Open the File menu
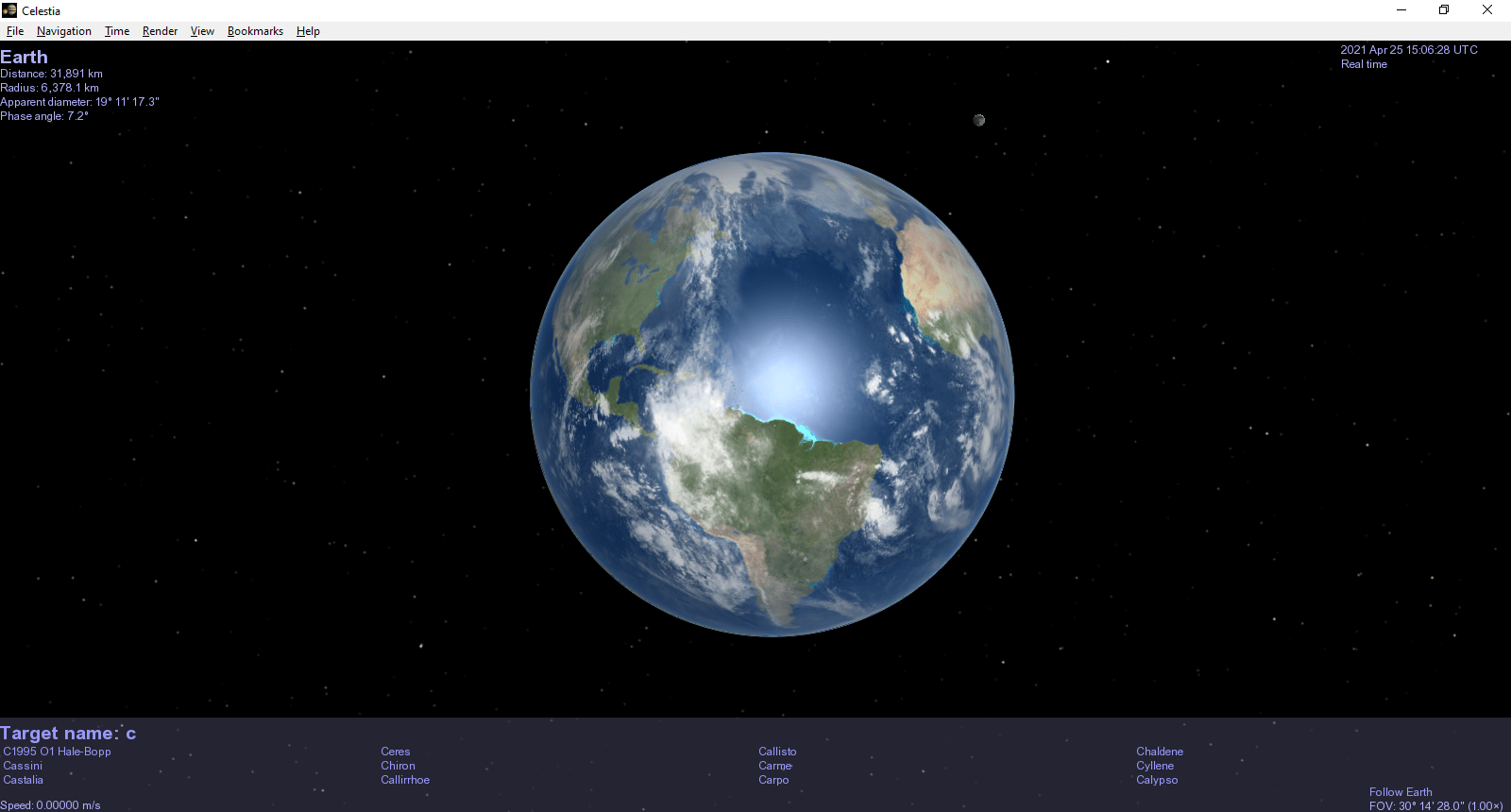The height and width of the screenshot is (812, 1511). coord(15,31)
